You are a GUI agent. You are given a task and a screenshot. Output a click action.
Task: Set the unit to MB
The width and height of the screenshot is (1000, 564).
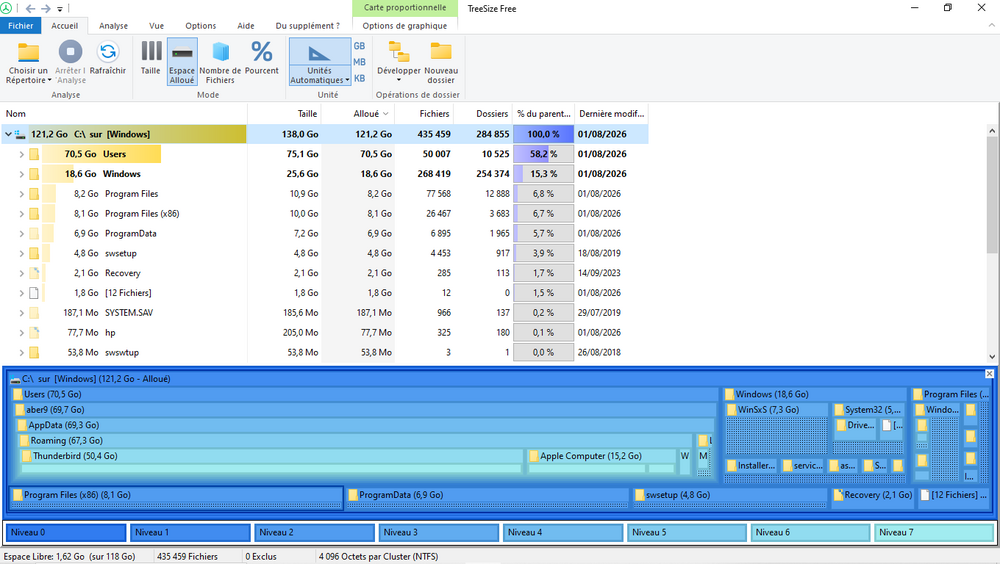pyautogui.click(x=359, y=62)
